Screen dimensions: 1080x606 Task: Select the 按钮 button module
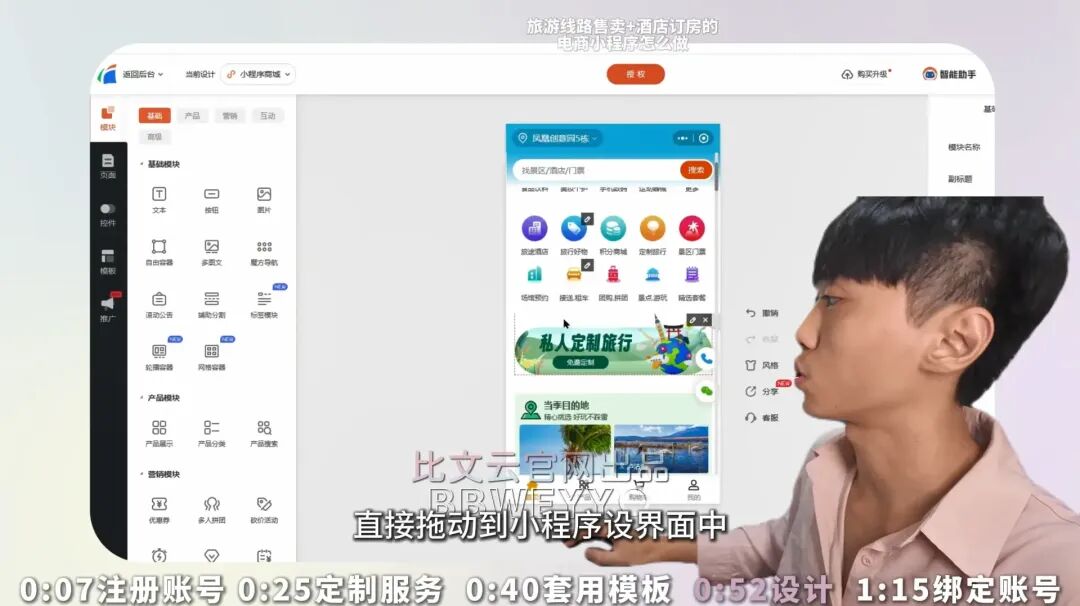pos(211,200)
